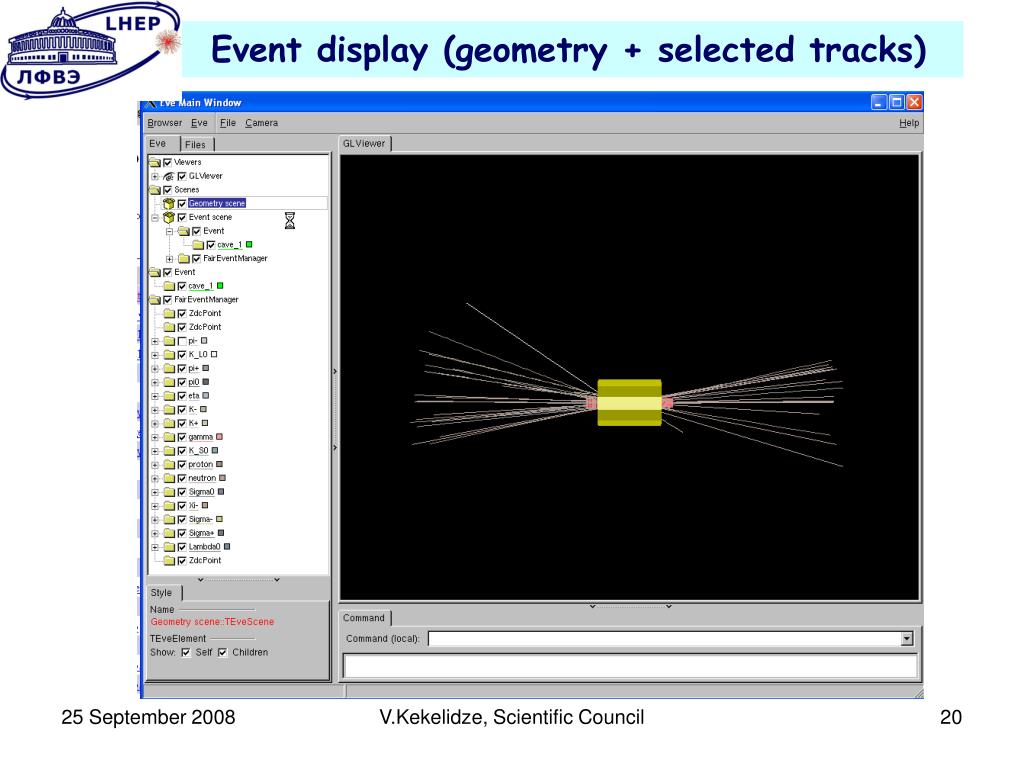The width and height of the screenshot is (1024, 768).
Task: Expand the pi- tree node
Action: coord(155,341)
